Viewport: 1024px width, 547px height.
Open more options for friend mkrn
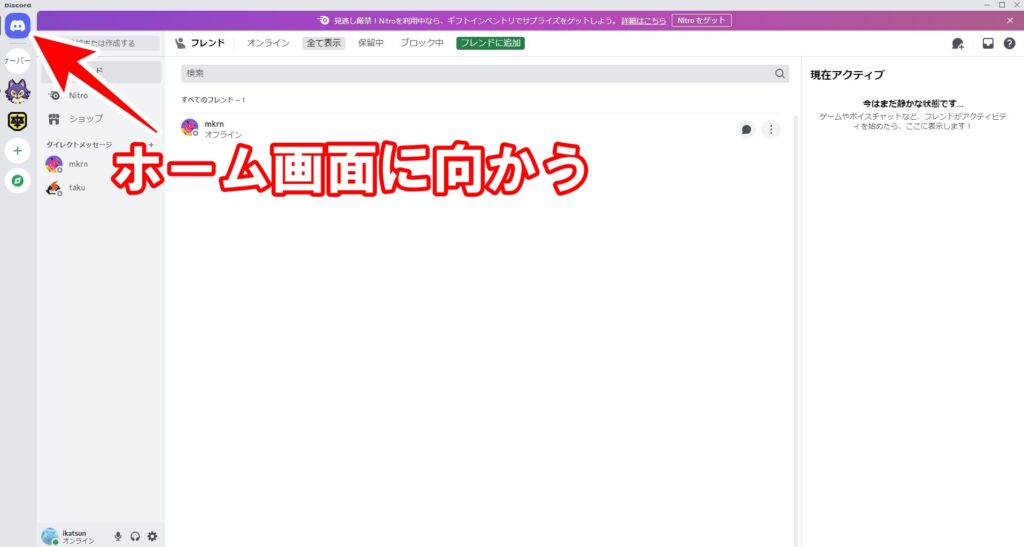coord(771,129)
